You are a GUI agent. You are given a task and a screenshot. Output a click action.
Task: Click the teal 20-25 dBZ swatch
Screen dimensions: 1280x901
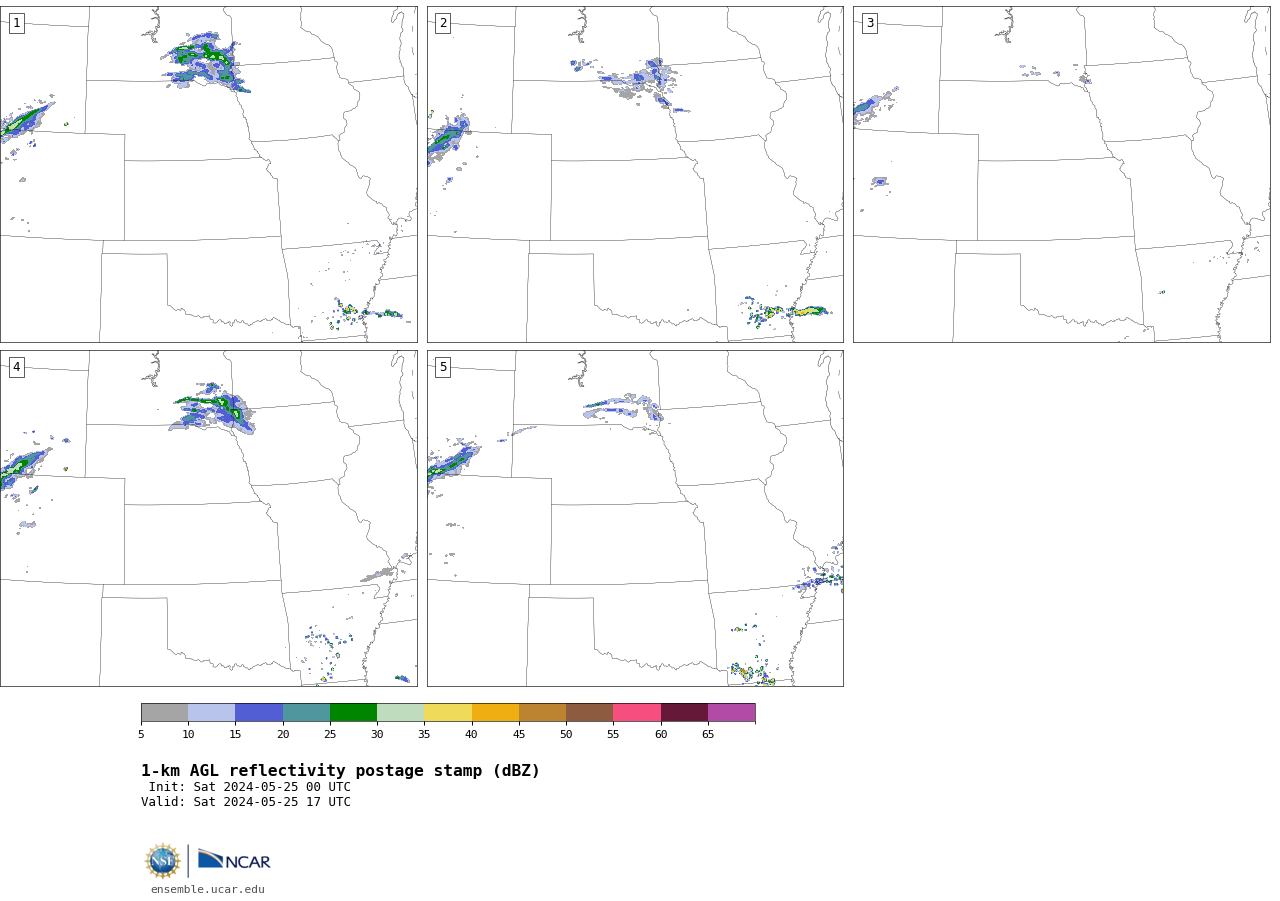pos(306,712)
